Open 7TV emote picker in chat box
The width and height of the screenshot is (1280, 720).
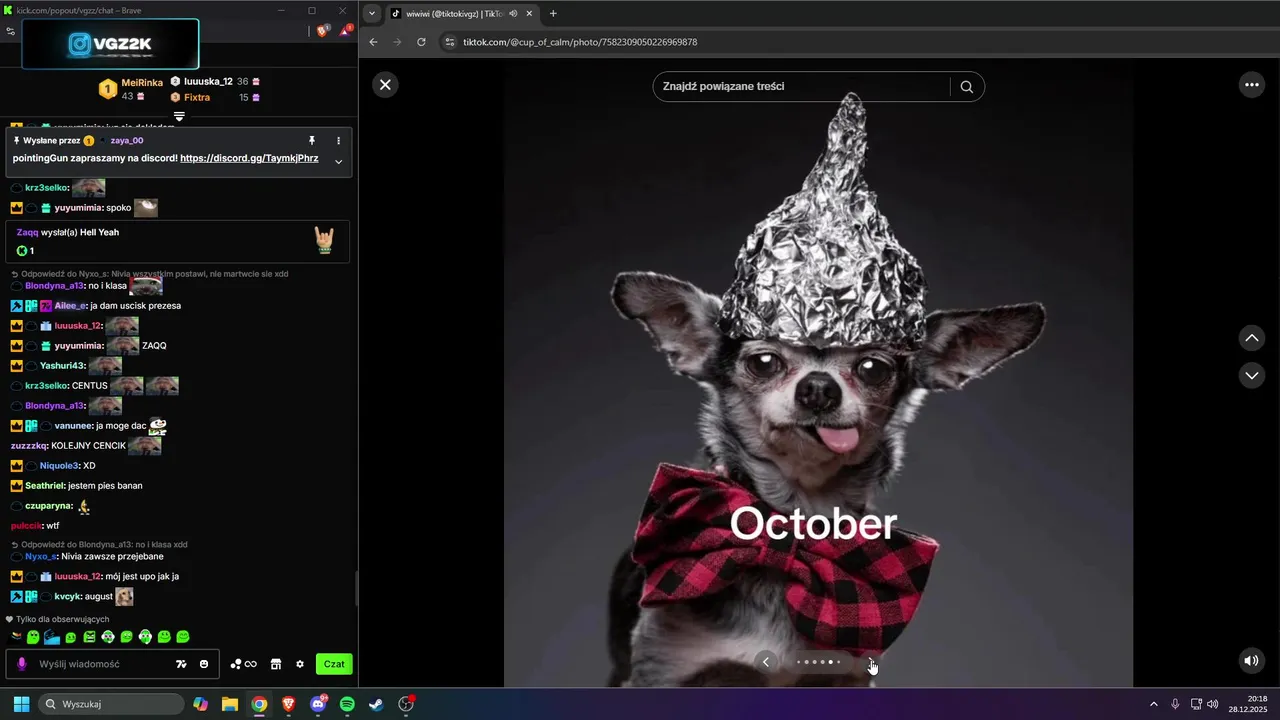click(x=181, y=664)
